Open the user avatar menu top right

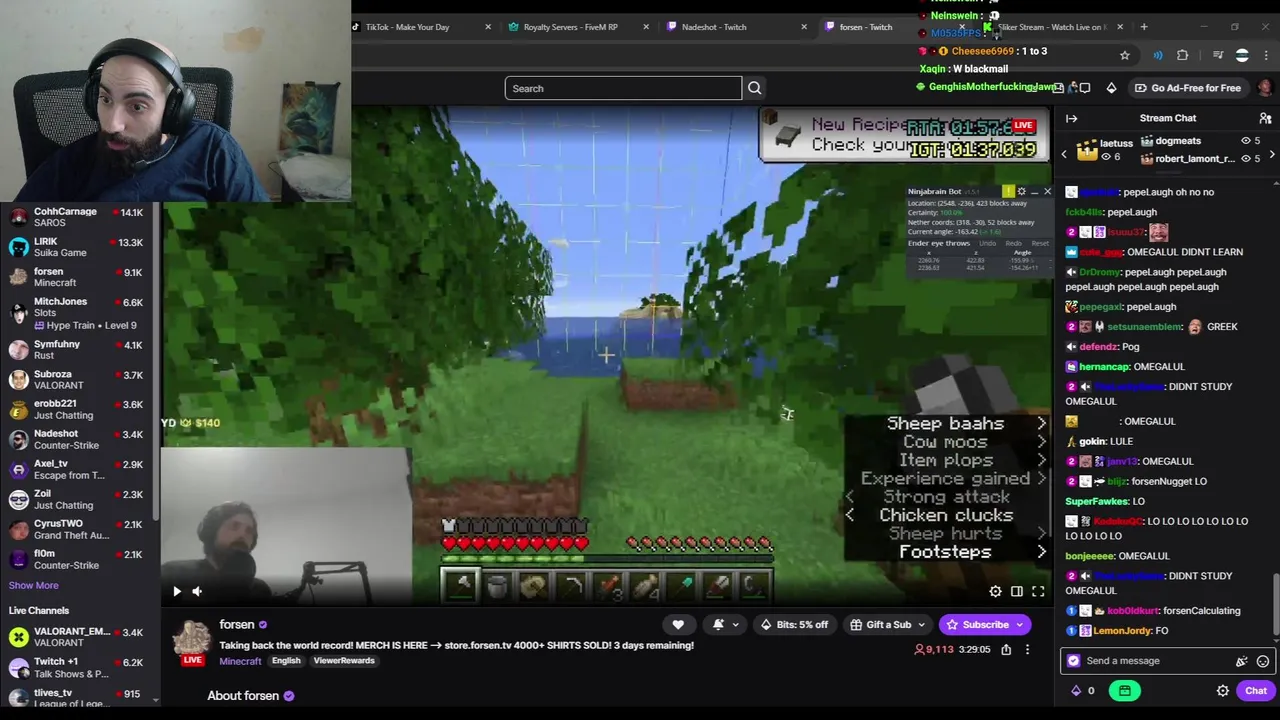(1264, 88)
